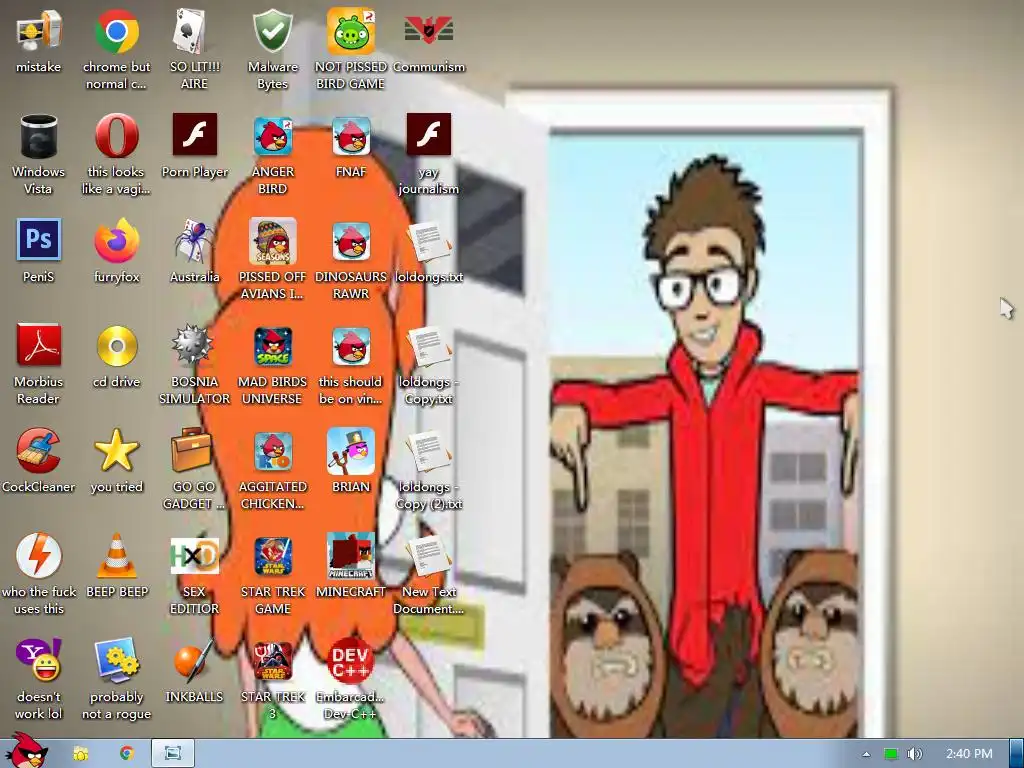Open the 'MAD BIRDS UNIVERSE' Space icon

point(273,347)
